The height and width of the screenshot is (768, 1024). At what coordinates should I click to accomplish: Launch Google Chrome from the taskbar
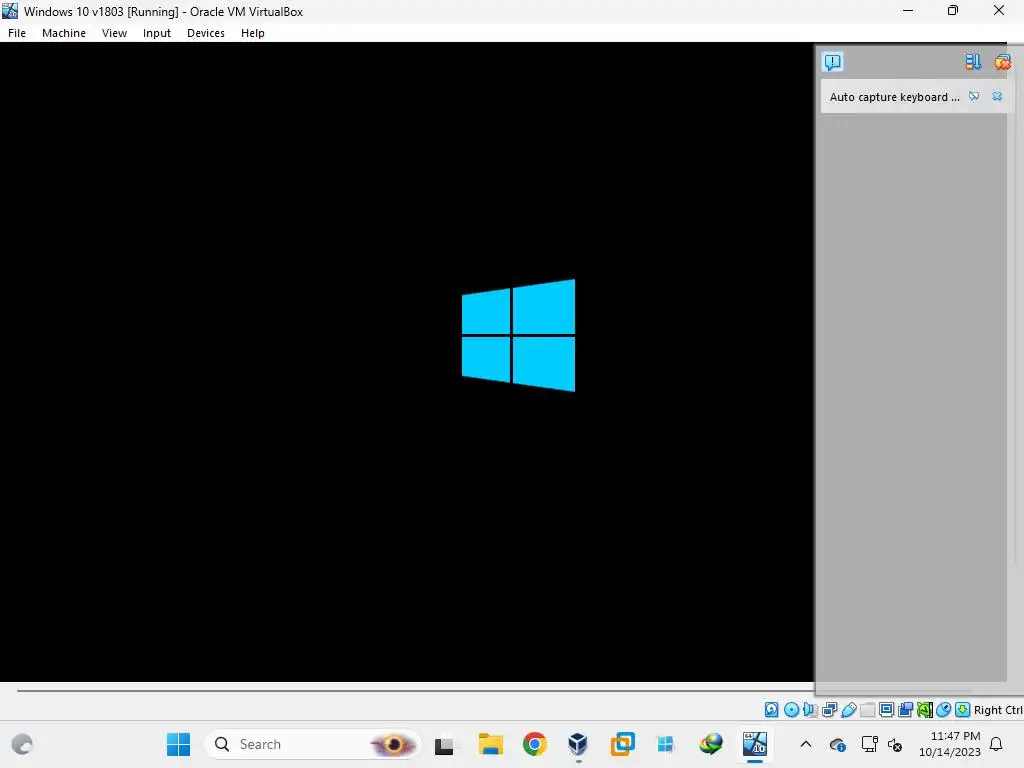click(x=535, y=744)
